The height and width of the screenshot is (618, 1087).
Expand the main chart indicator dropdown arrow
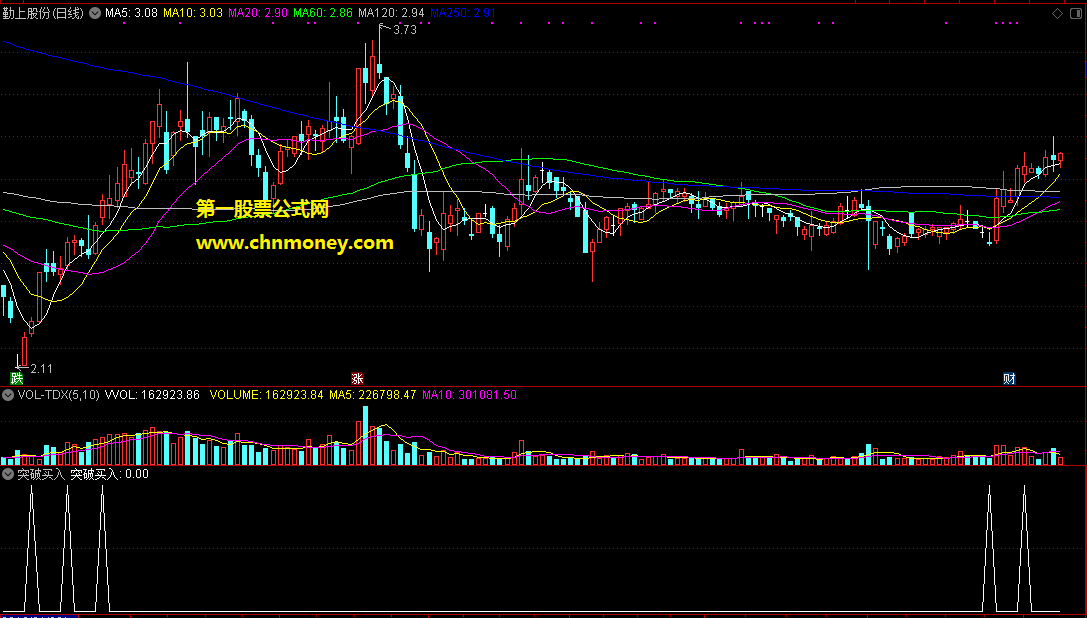pyautogui.click(x=94, y=13)
